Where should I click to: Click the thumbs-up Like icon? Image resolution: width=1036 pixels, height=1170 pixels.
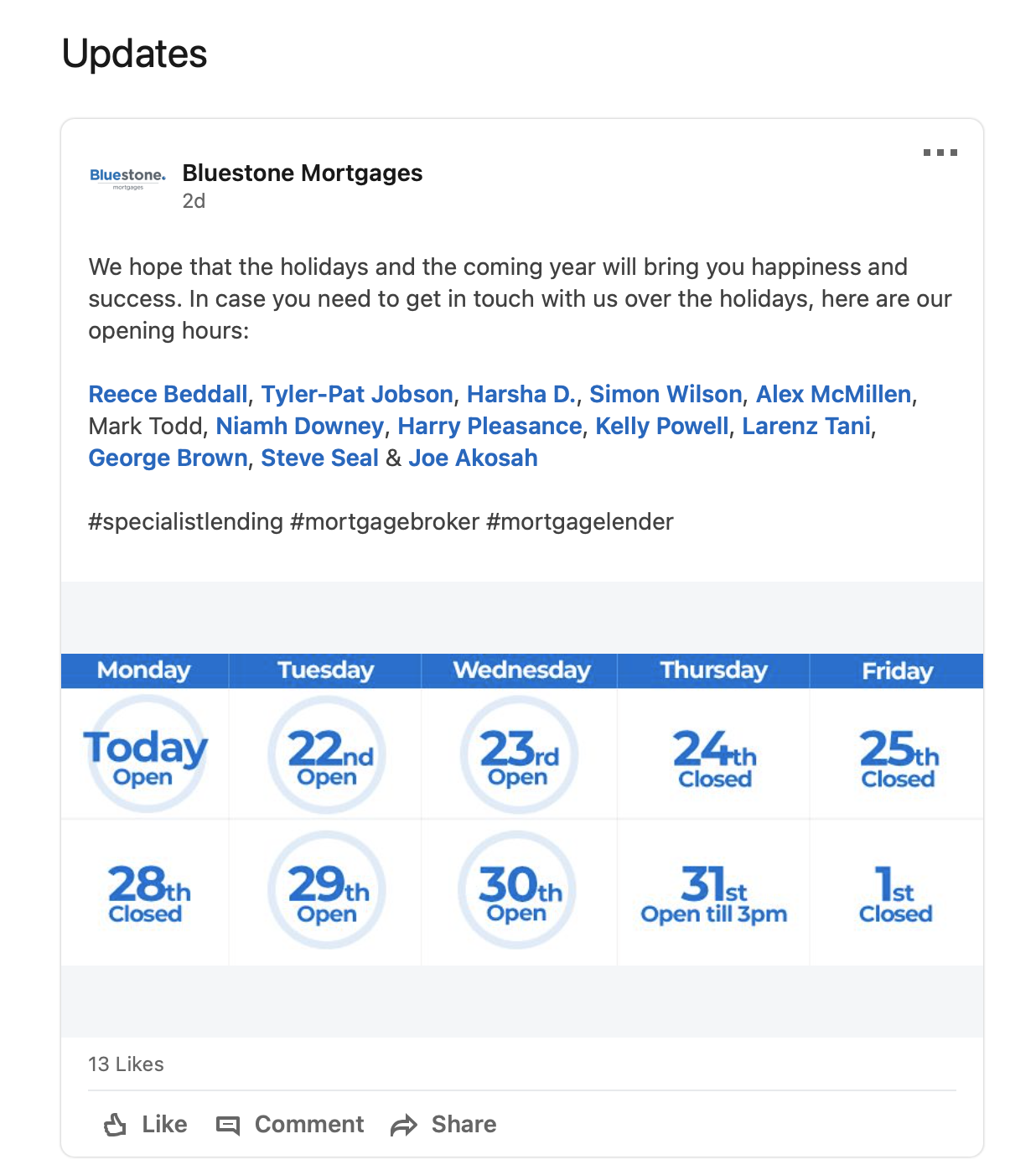pyautogui.click(x=116, y=1125)
